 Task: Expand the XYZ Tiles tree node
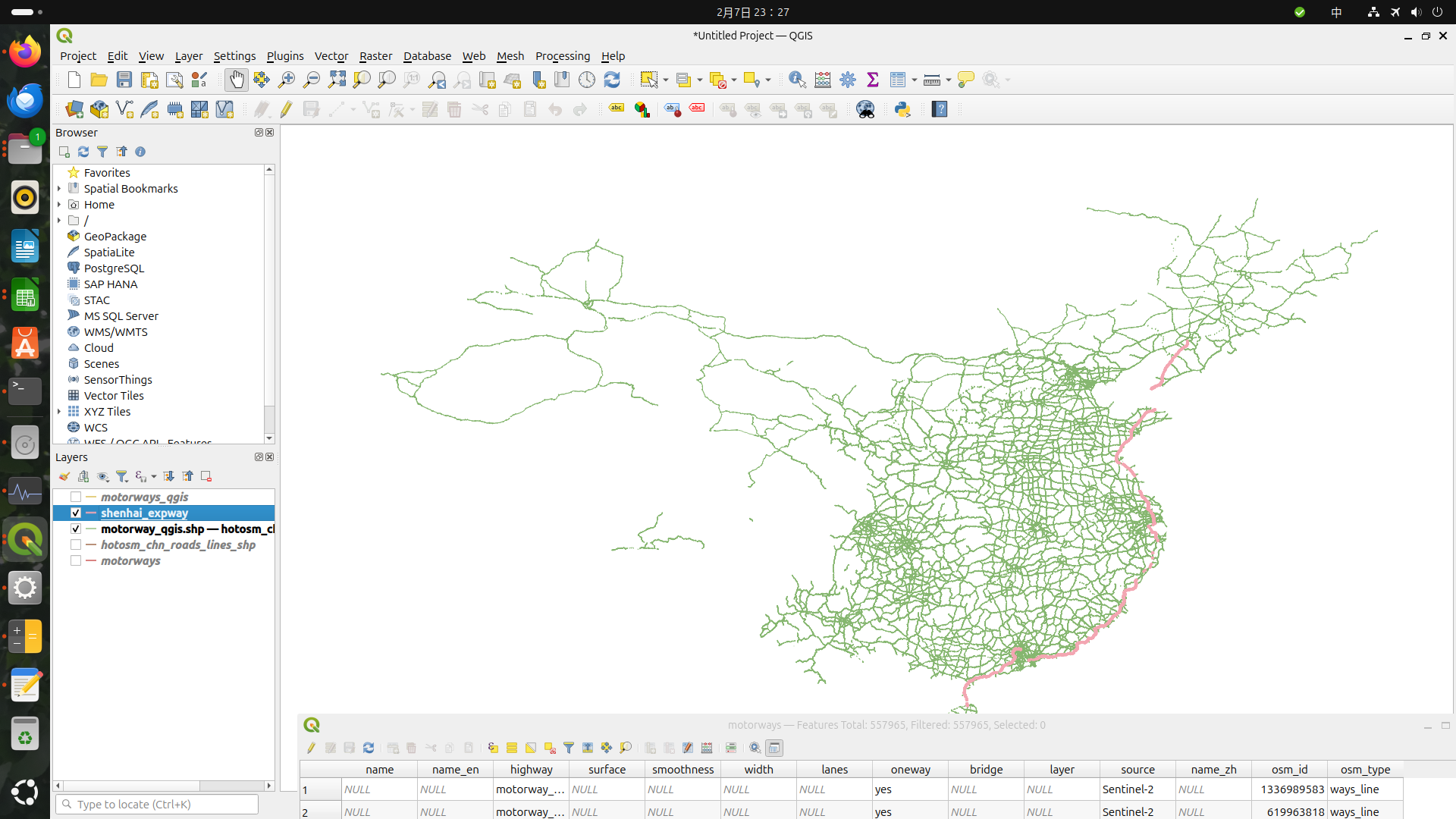59,412
